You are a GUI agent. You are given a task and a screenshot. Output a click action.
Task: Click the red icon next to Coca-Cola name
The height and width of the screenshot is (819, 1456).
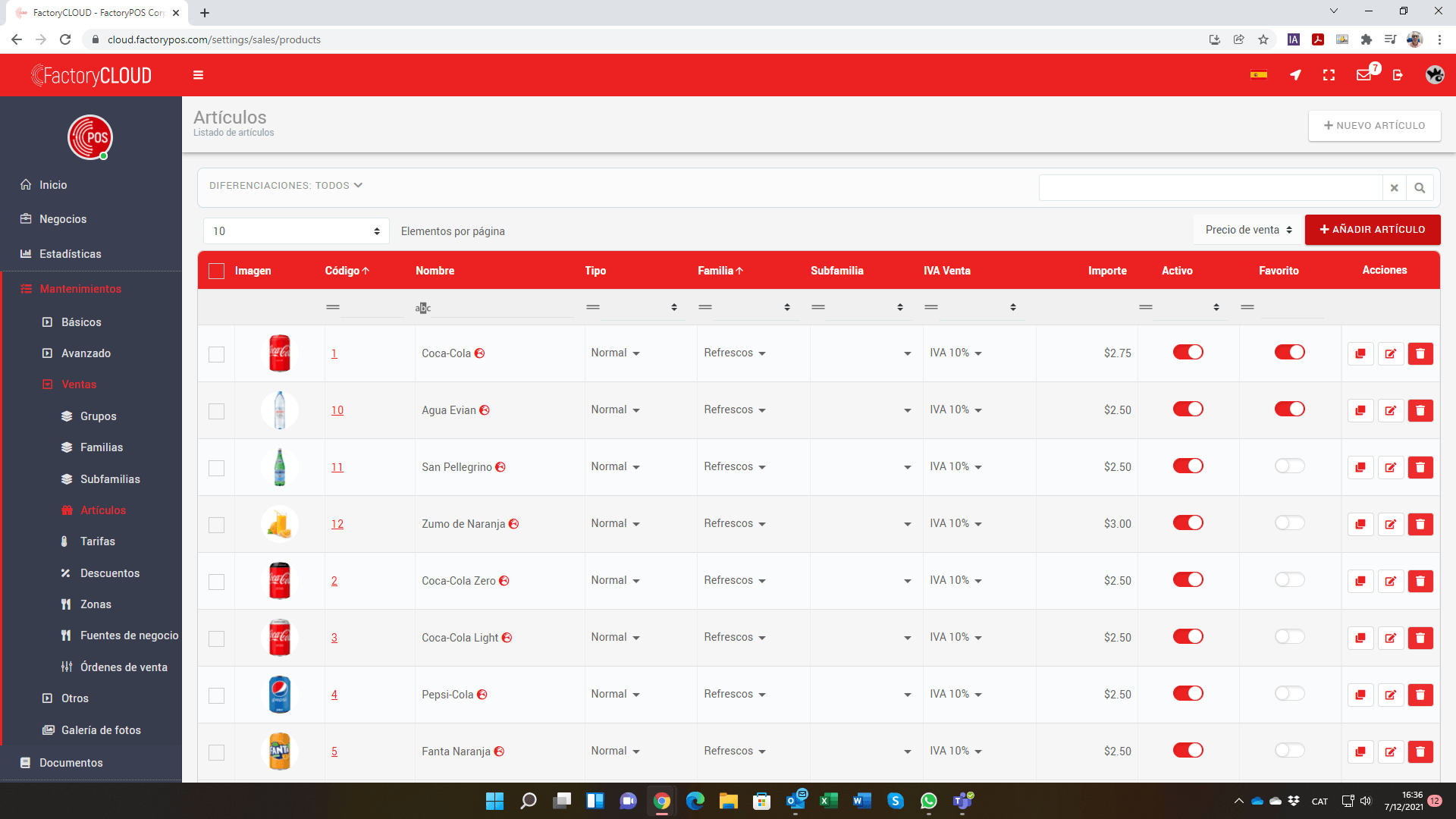479,353
